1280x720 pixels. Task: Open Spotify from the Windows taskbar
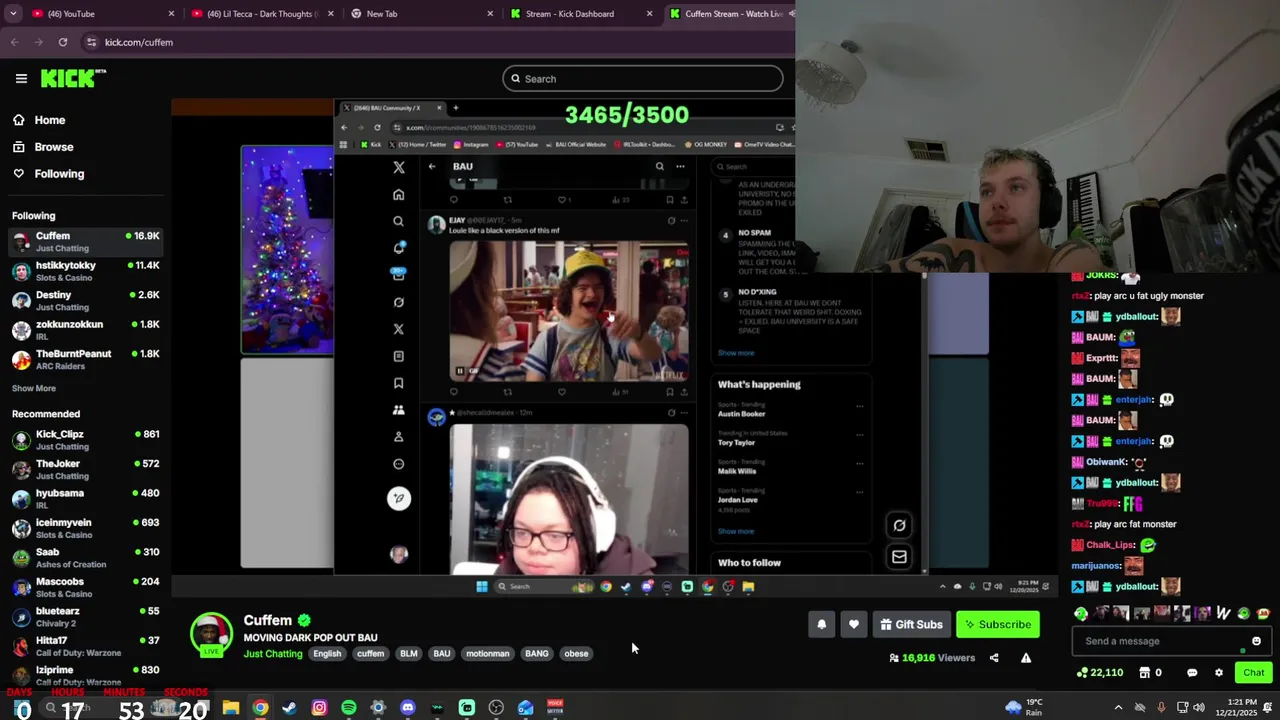349,708
